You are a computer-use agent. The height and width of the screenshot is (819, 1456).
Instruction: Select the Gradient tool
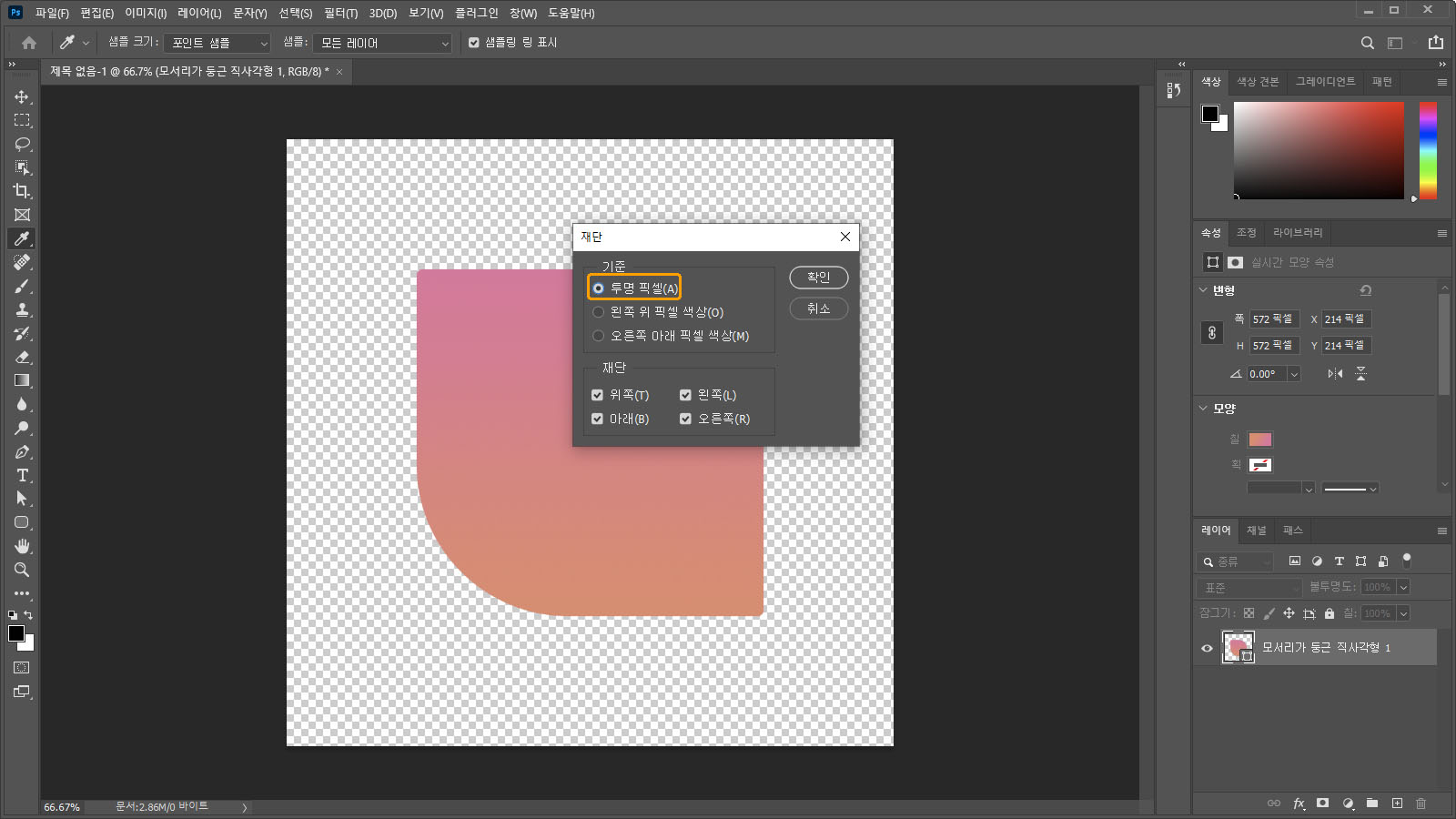(22, 380)
